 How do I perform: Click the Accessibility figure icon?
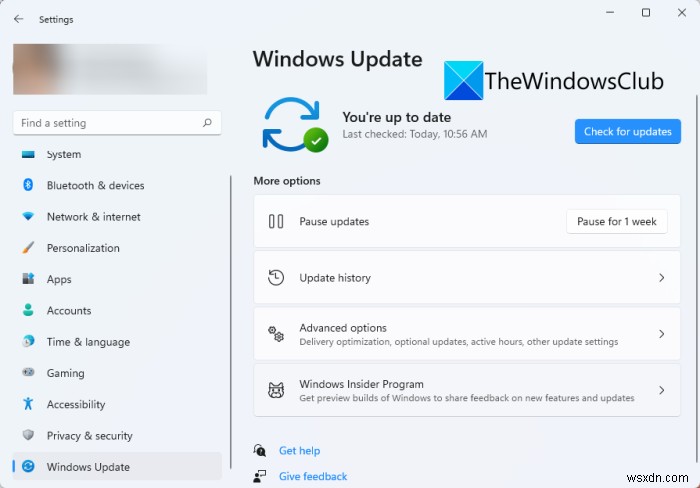[28, 404]
